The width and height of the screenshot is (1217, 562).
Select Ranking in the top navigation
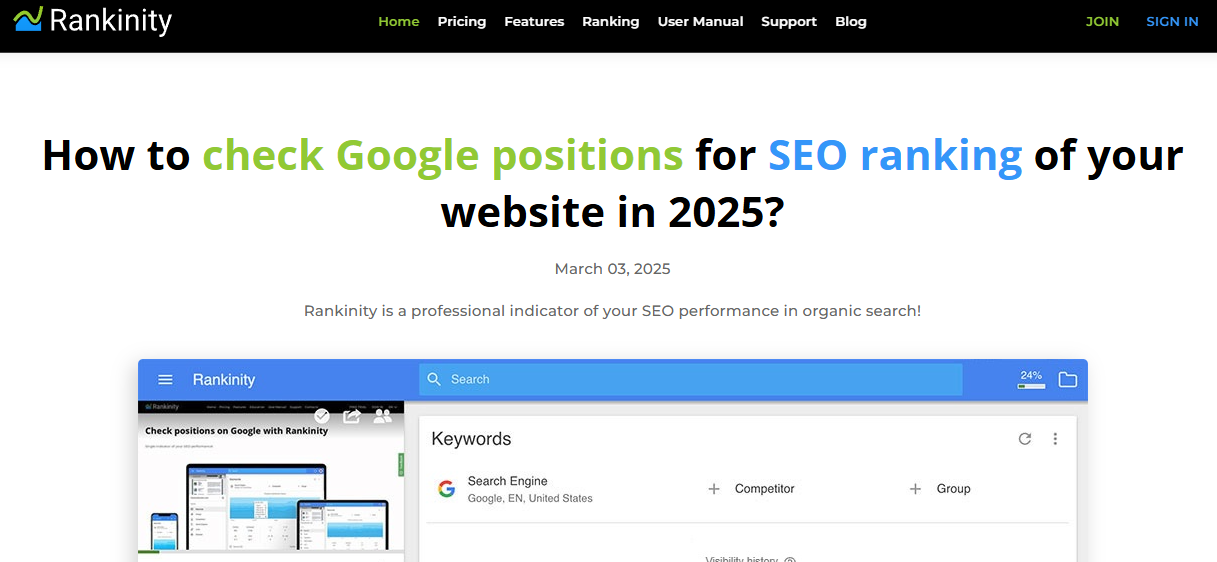tap(610, 21)
